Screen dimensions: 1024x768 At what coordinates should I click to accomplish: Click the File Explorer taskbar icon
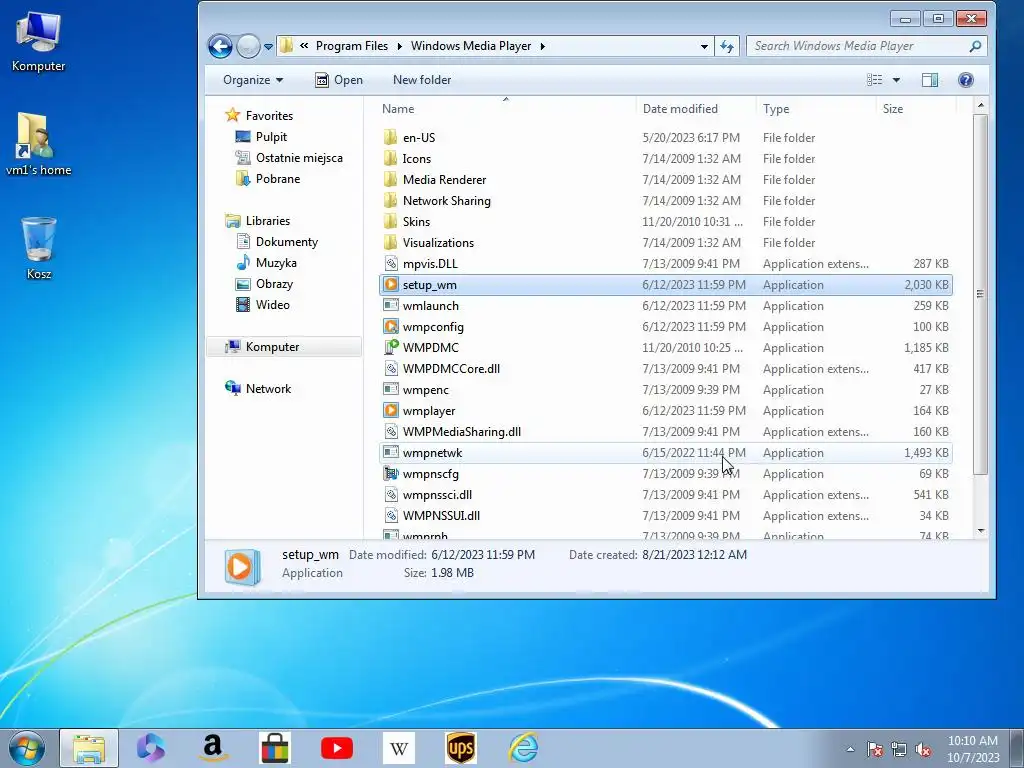point(89,748)
